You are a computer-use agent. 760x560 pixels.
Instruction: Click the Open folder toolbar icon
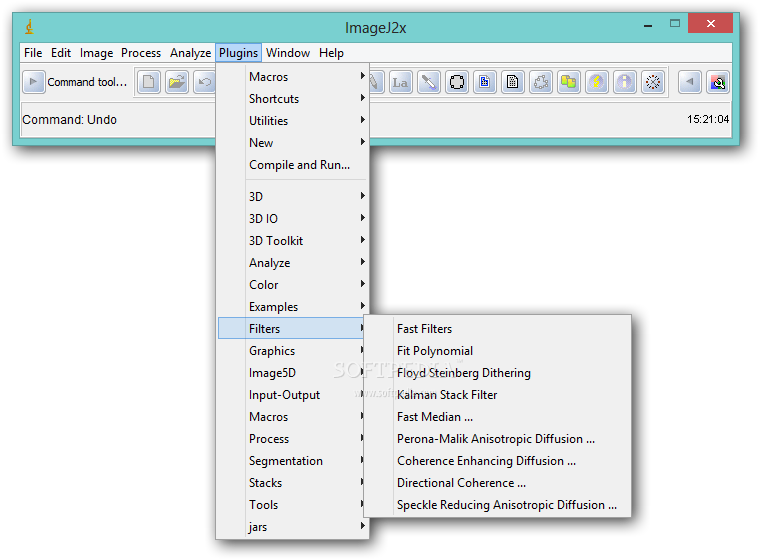coord(177,82)
